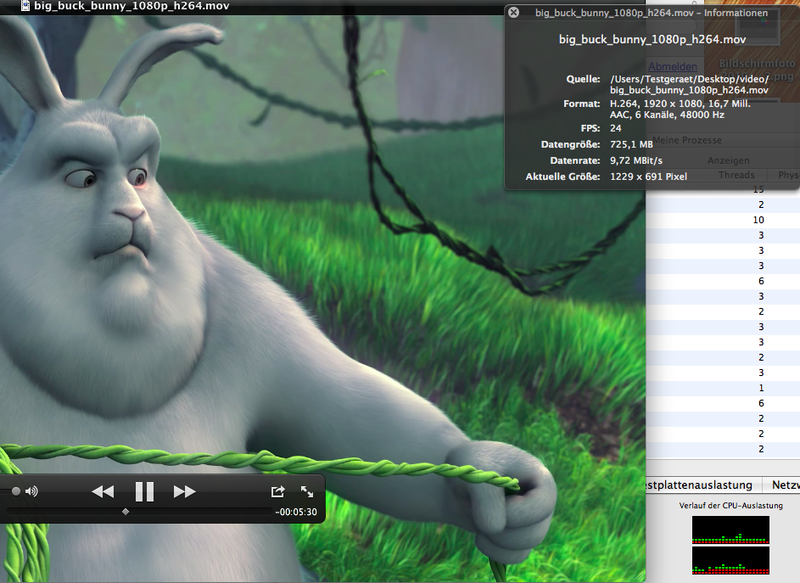Click the Format value H.264, 1920 x 1080

coord(680,104)
